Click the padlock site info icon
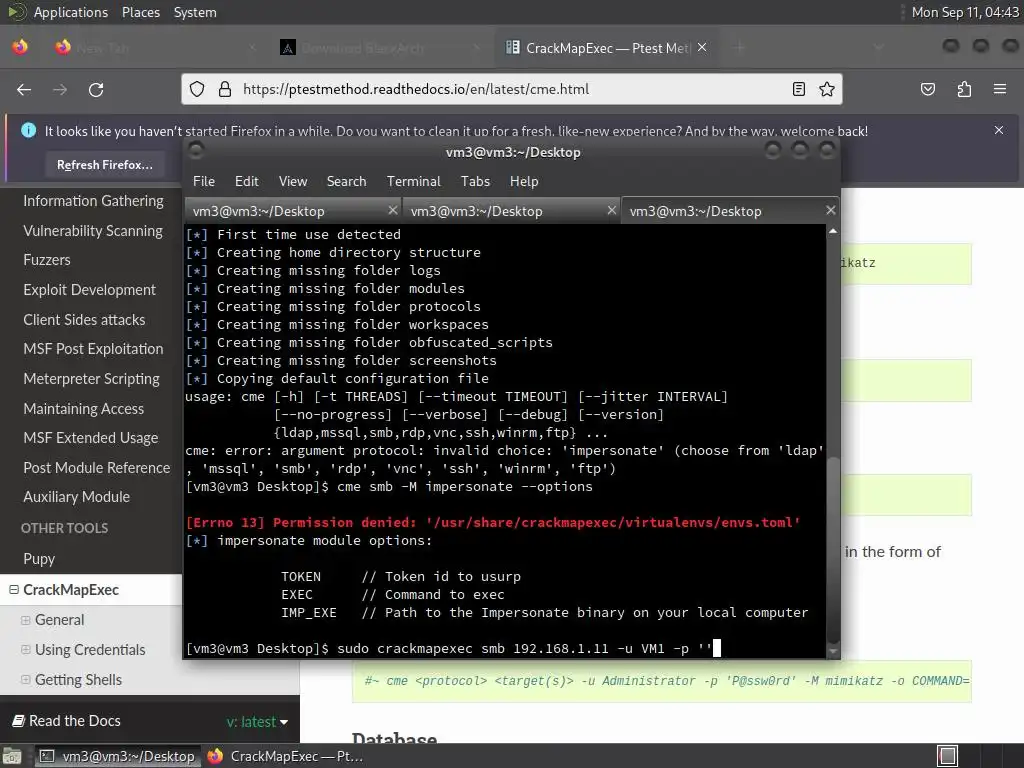 (x=225, y=89)
